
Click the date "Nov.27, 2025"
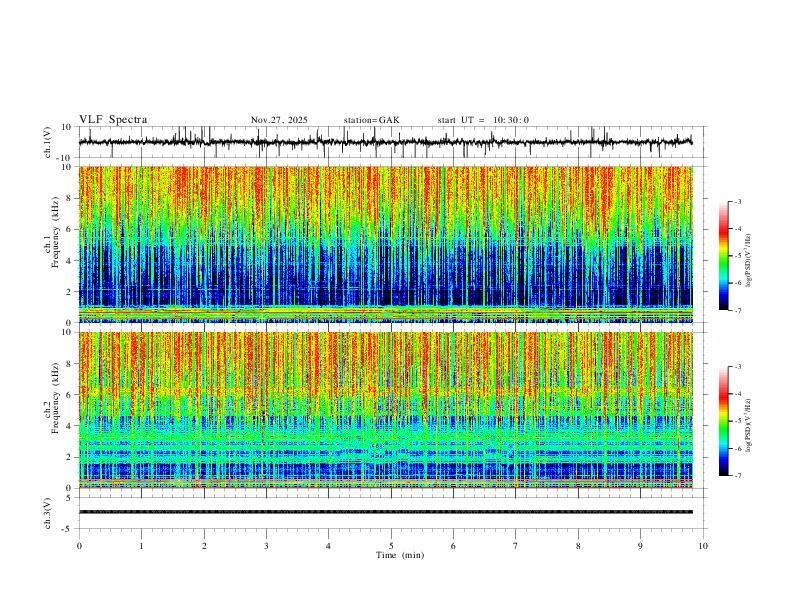[x=279, y=120]
